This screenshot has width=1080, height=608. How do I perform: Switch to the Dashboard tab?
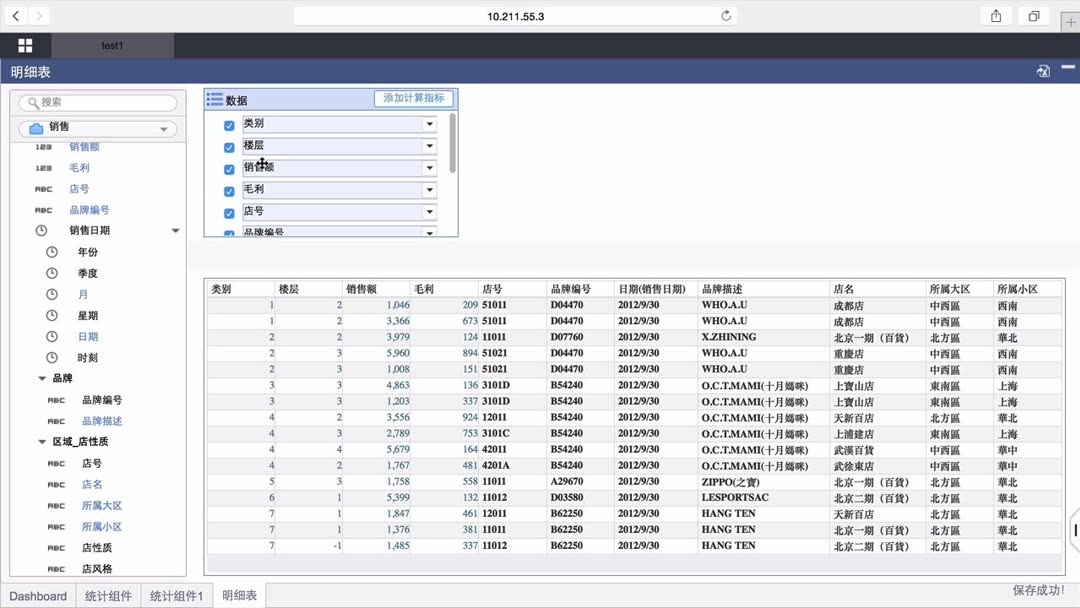pyautogui.click(x=37, y=595)
